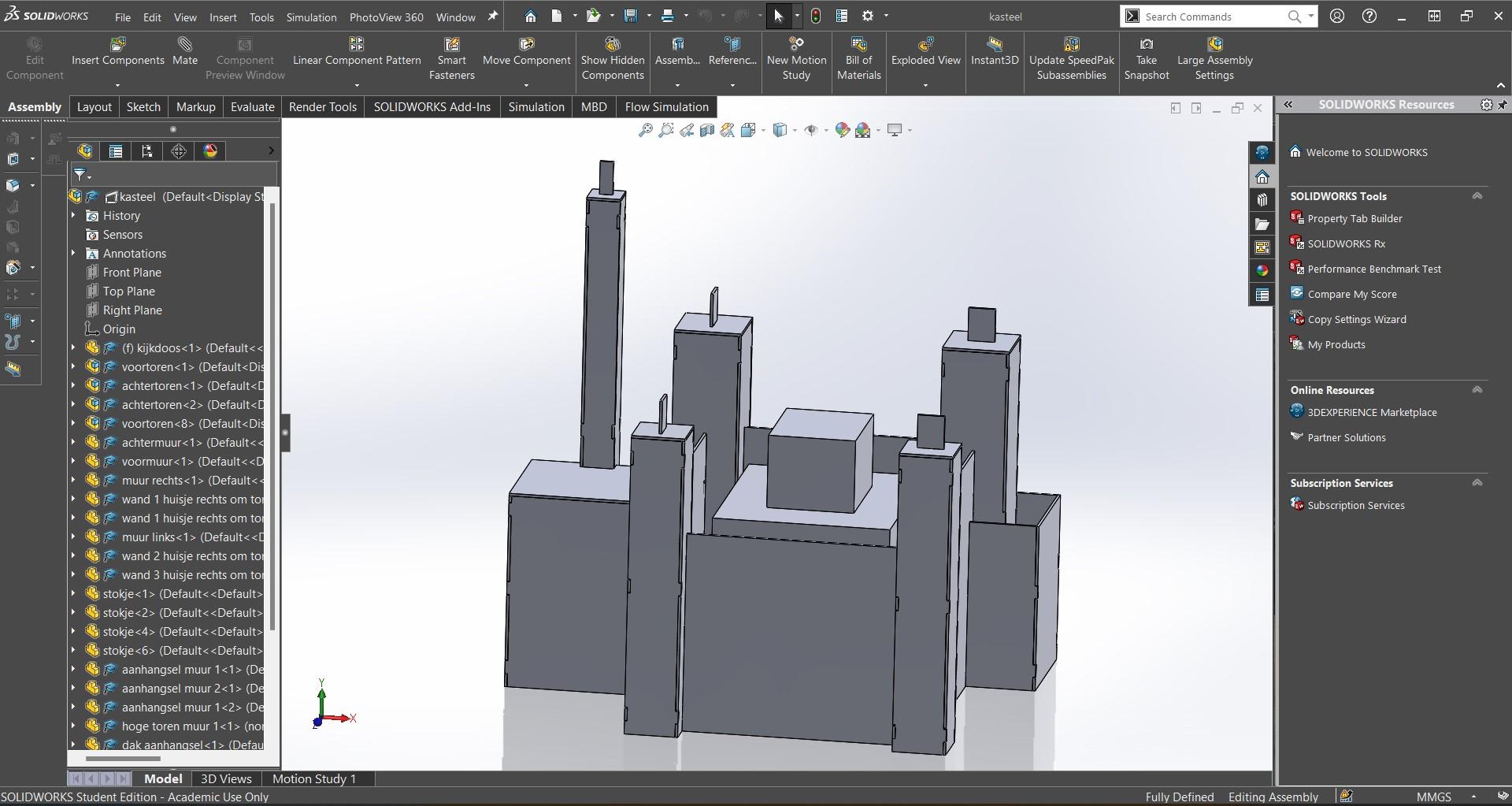Open the DisplayManager tab icon
The width and height of the screenshot is (1512, 806).
point(210,151)
